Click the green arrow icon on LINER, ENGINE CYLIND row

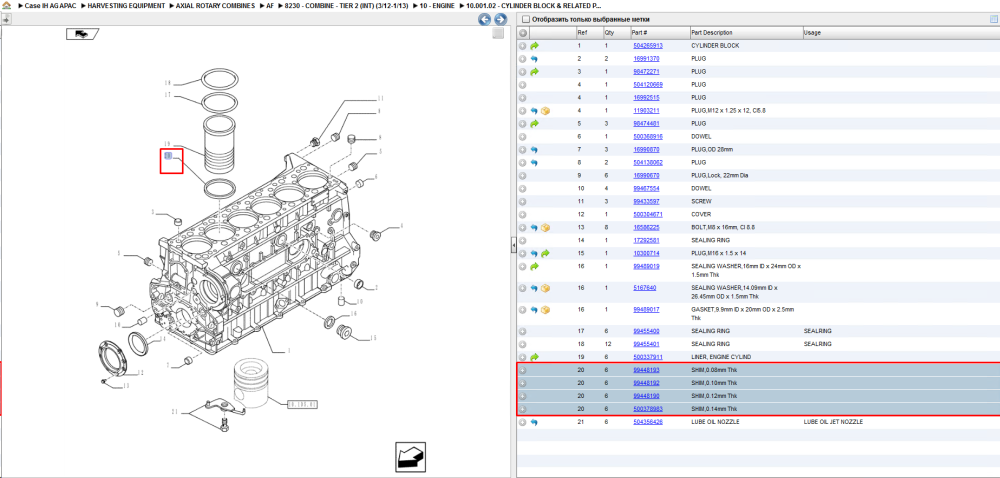pyautogui.click(x=534, y=357)
